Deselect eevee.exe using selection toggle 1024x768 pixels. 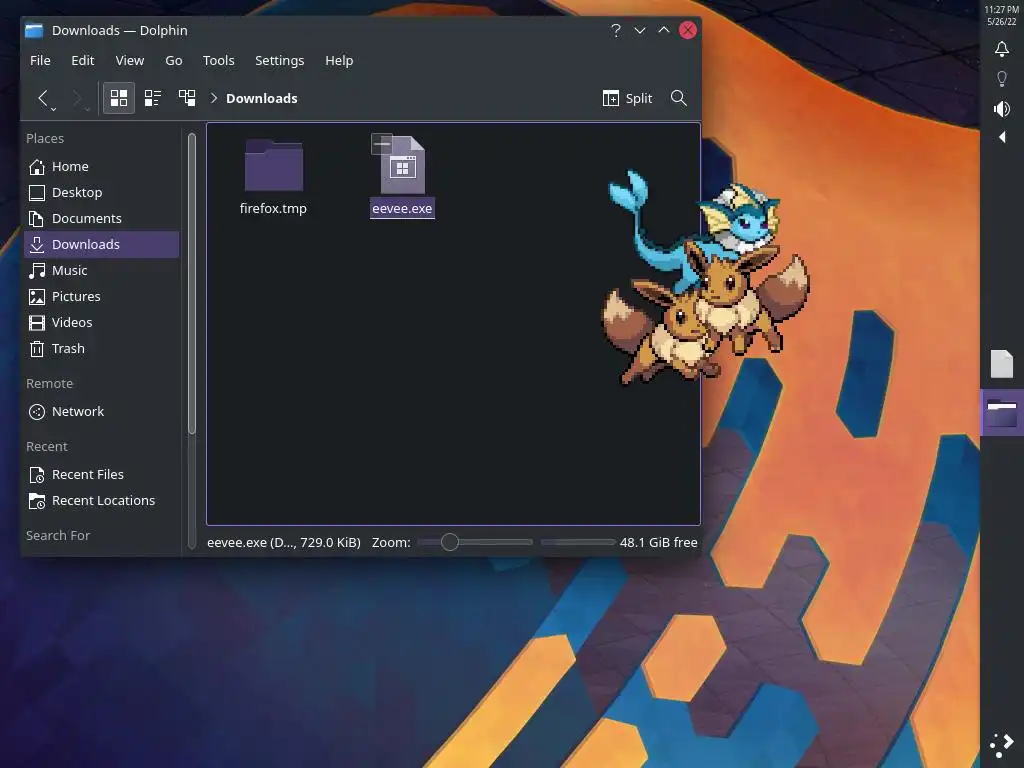tap(382, 144)
